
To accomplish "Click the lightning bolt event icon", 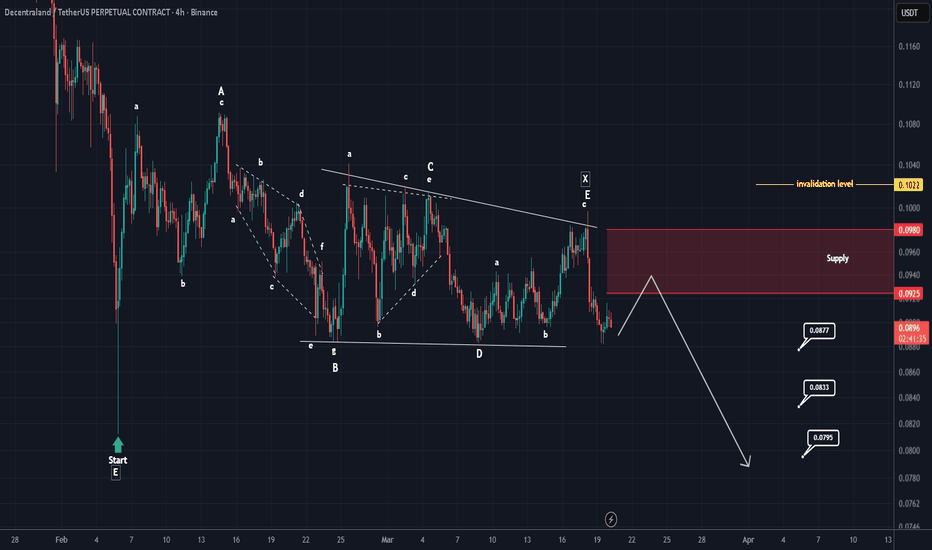I will pyautogui.click(x=610, y=519).
